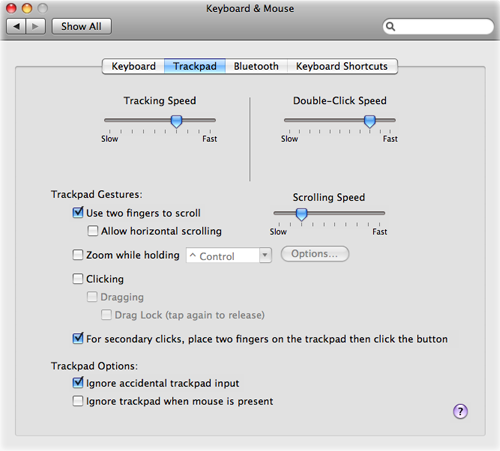This screenshot has width=500, height=451.
Task: Switch to the Keyboard tab
Action: pyautogui.click(x=133, y=66)
